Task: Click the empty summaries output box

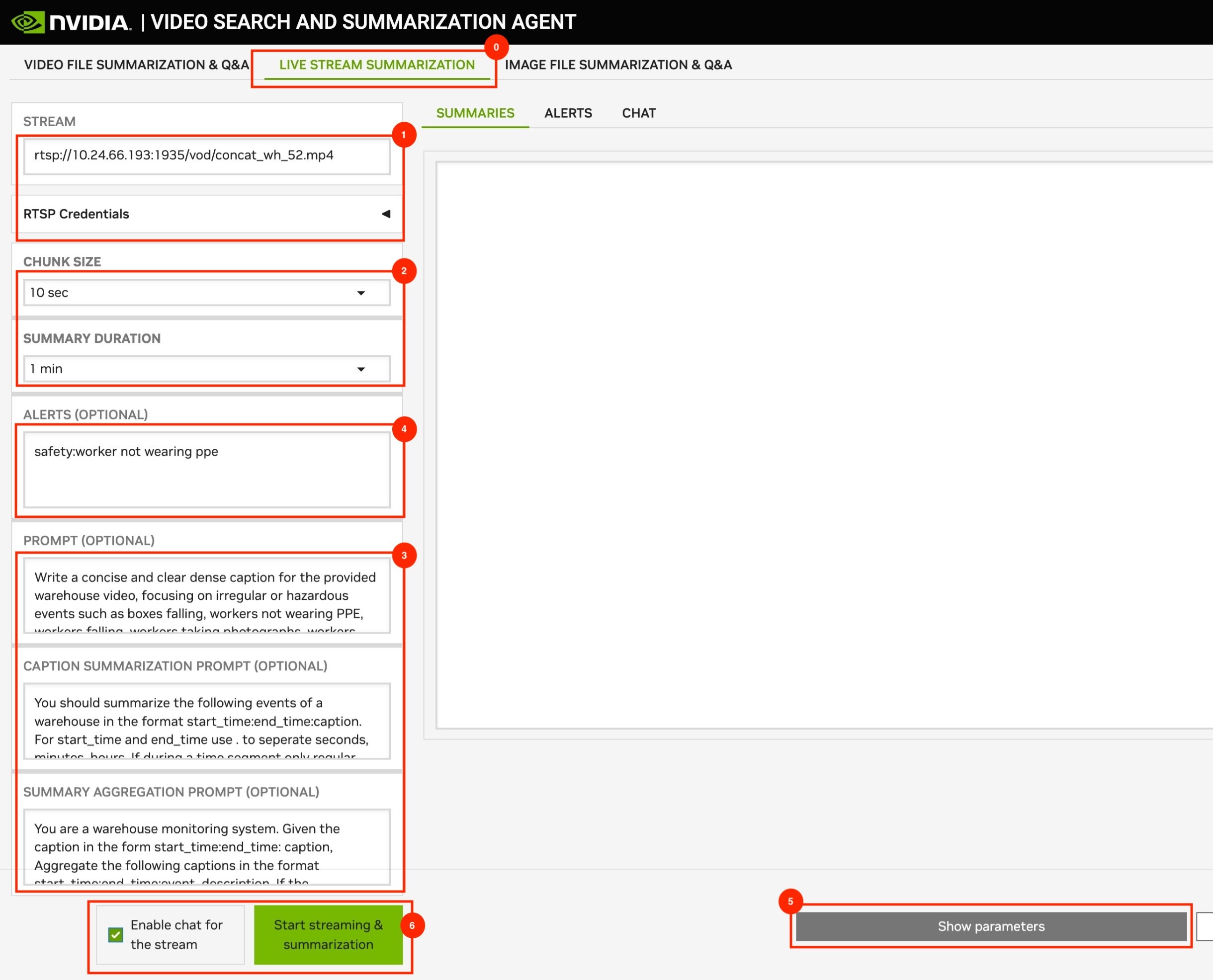Action: [824, 445]
